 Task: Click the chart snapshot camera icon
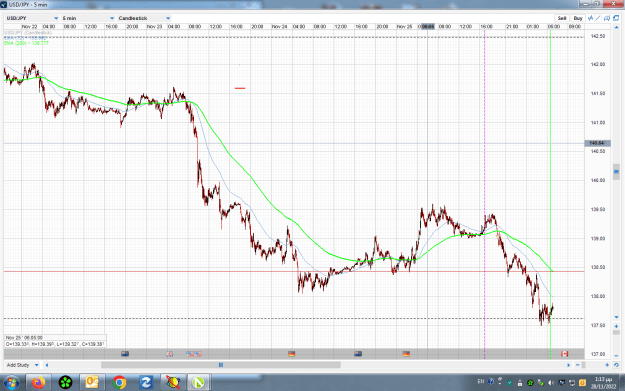coord(607,18)
